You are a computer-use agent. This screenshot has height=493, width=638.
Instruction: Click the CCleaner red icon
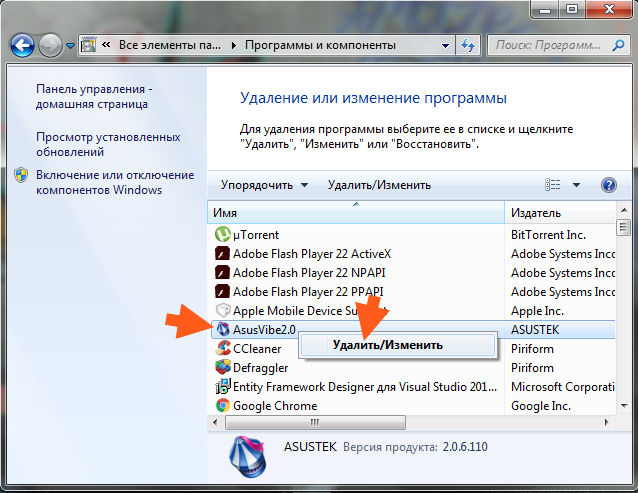tap(223, 348)
